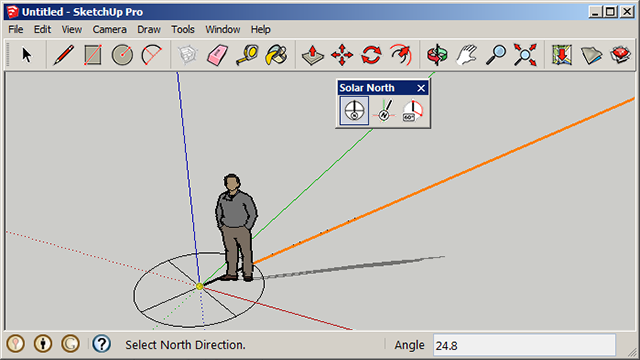Open the View menu
Screen dimensions: 640x360
pos(72,29)
